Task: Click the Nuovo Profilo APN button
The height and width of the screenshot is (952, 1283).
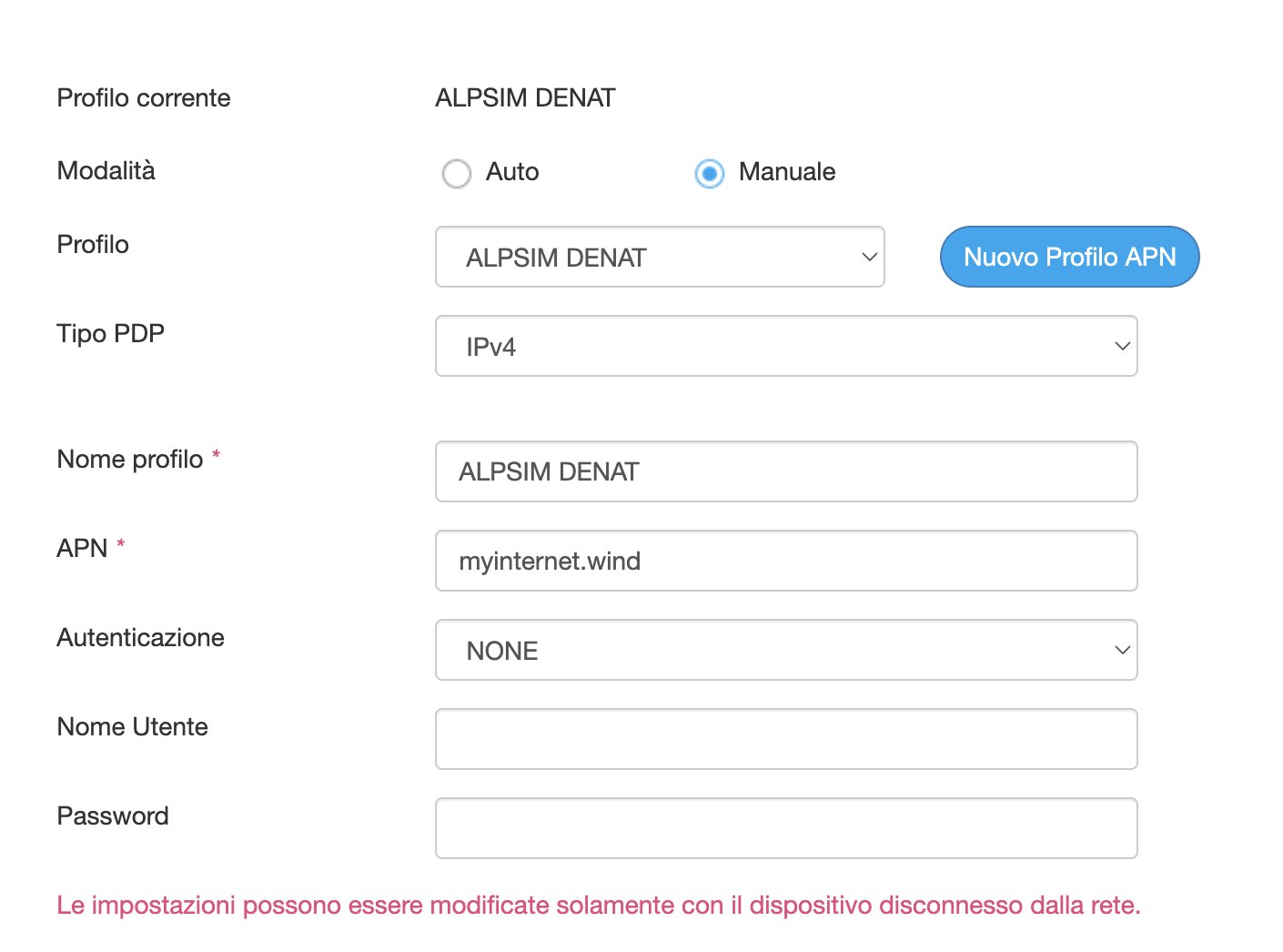Action: pos(1069,258)
